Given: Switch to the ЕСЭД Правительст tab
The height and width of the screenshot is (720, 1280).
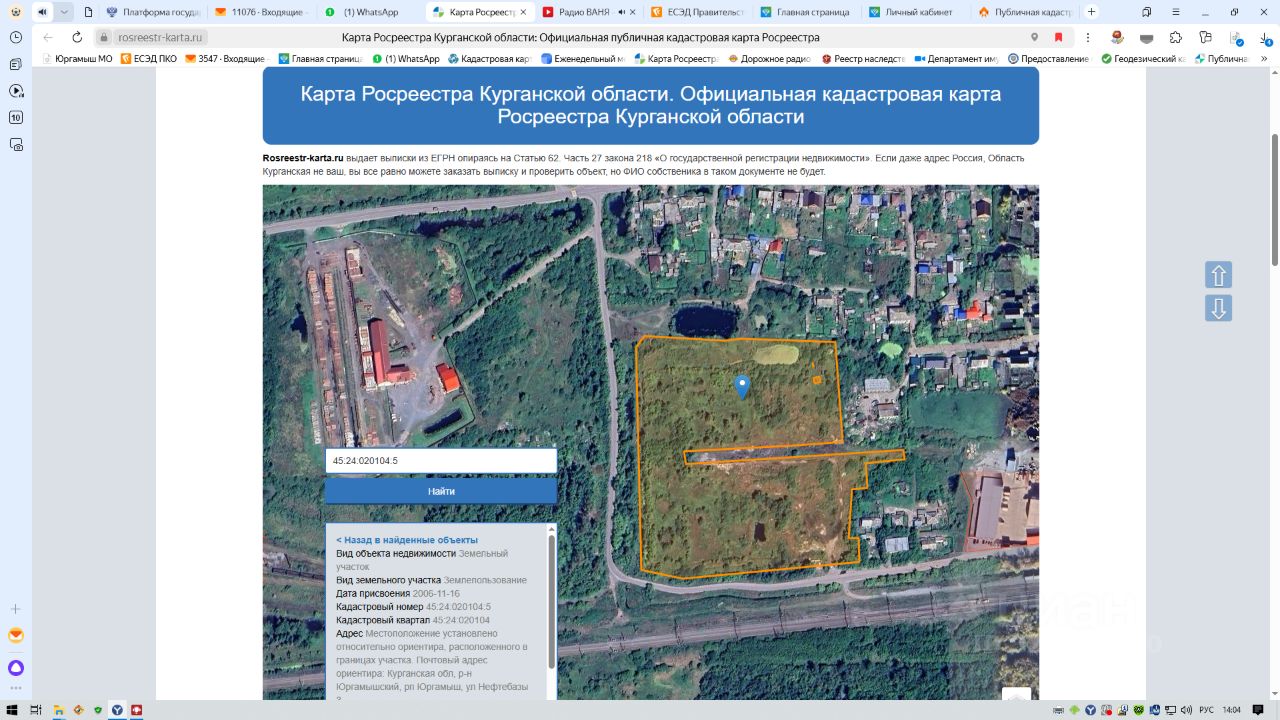Looking at the screenshot, I should click(x=697, y=12).
